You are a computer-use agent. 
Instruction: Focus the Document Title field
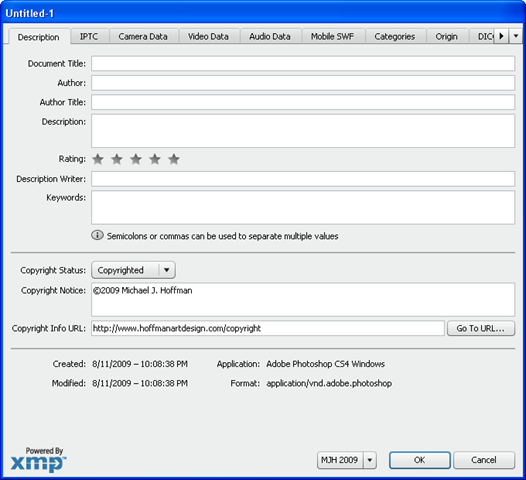click(303, 63)
